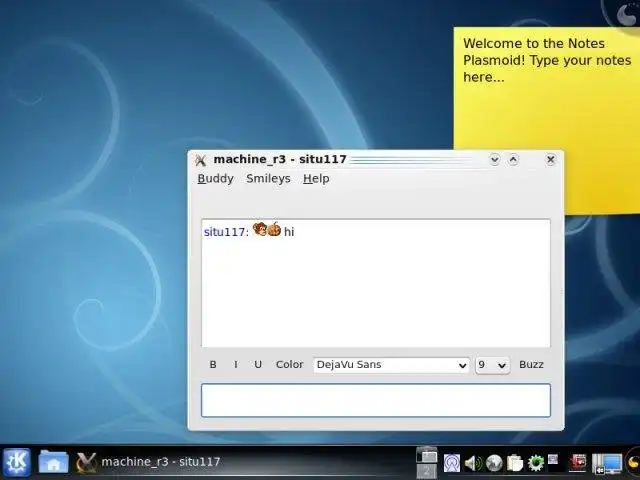The width and height of the screenshot is (640, 480).
Task: Toggle bold formatting with B button
Action: point(213,364)
